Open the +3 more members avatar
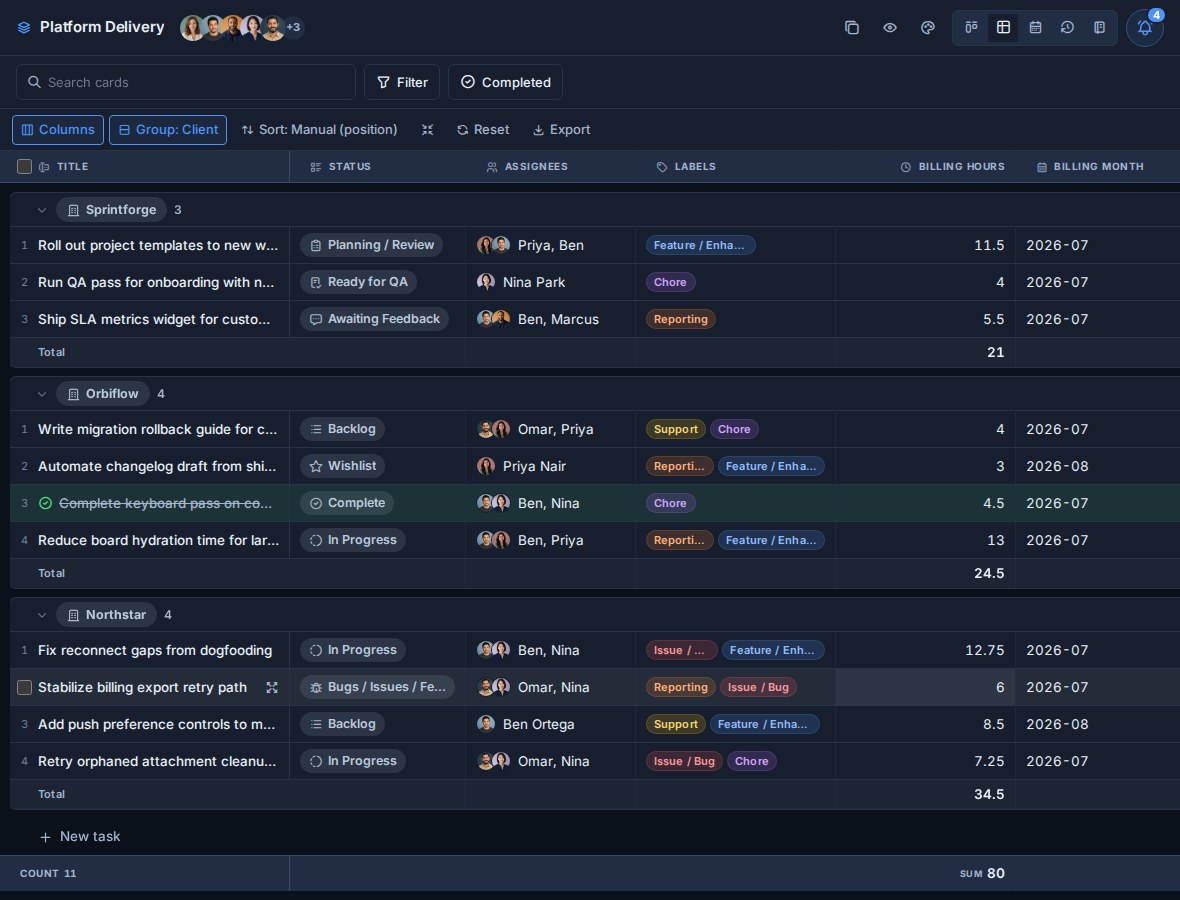 point(293,28)
